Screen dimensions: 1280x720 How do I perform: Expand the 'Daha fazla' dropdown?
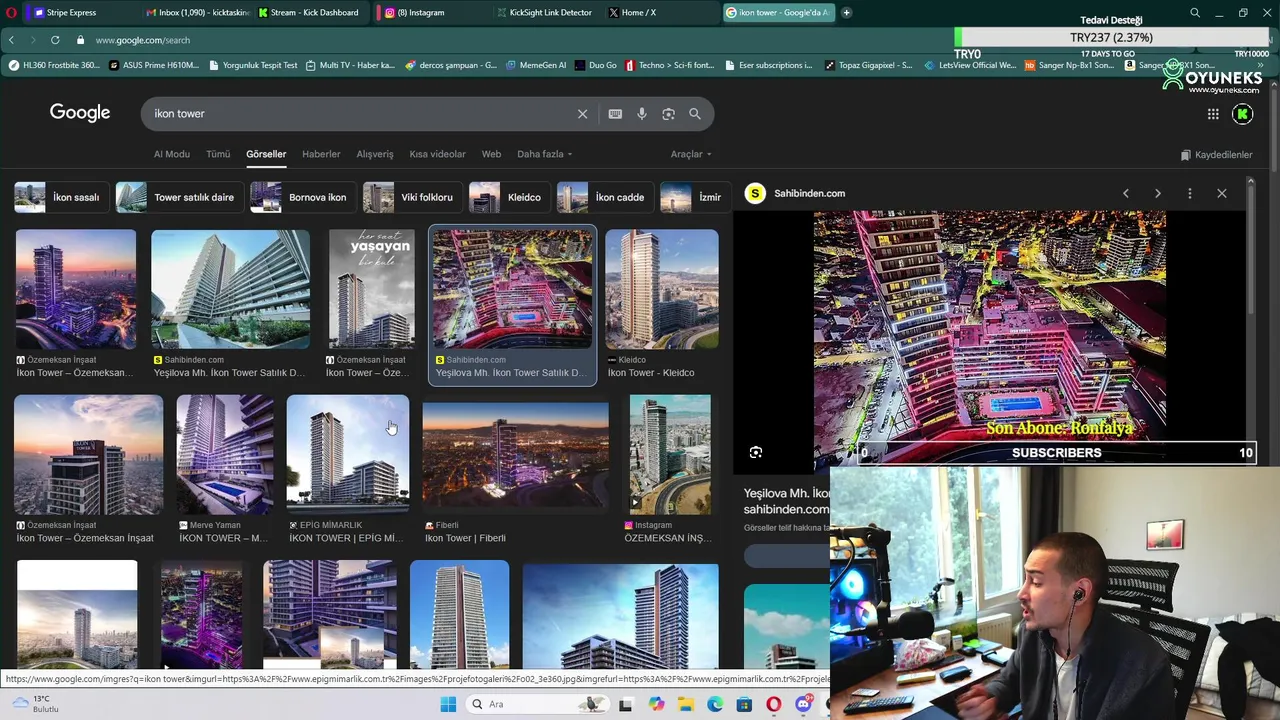tap(545, 154)
